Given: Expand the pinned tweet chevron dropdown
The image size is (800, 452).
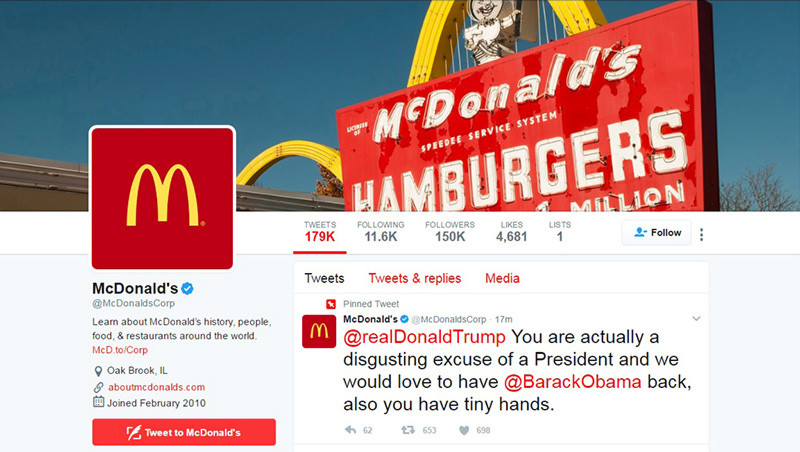Looking at the screenshot, I should coord(696,319).
